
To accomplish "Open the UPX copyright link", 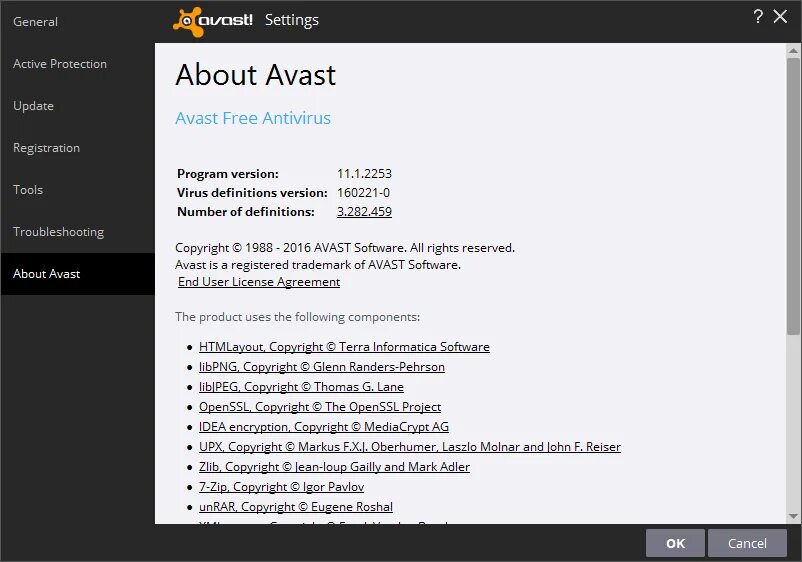I will pos(410,446).
